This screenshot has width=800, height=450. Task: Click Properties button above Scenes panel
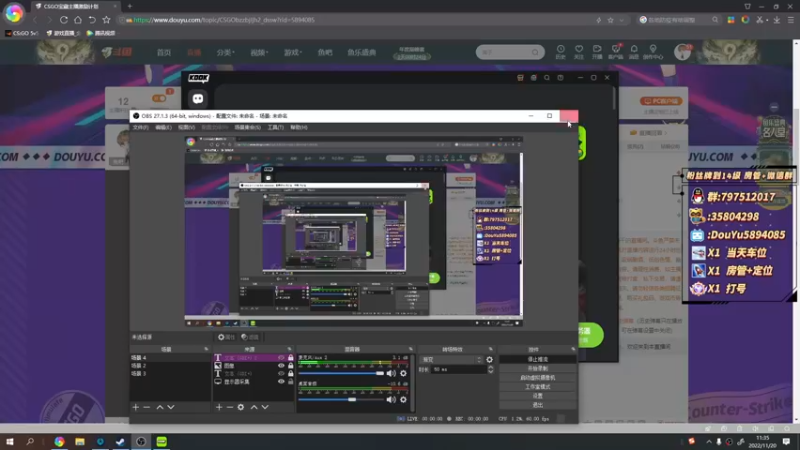click(226, 337)
